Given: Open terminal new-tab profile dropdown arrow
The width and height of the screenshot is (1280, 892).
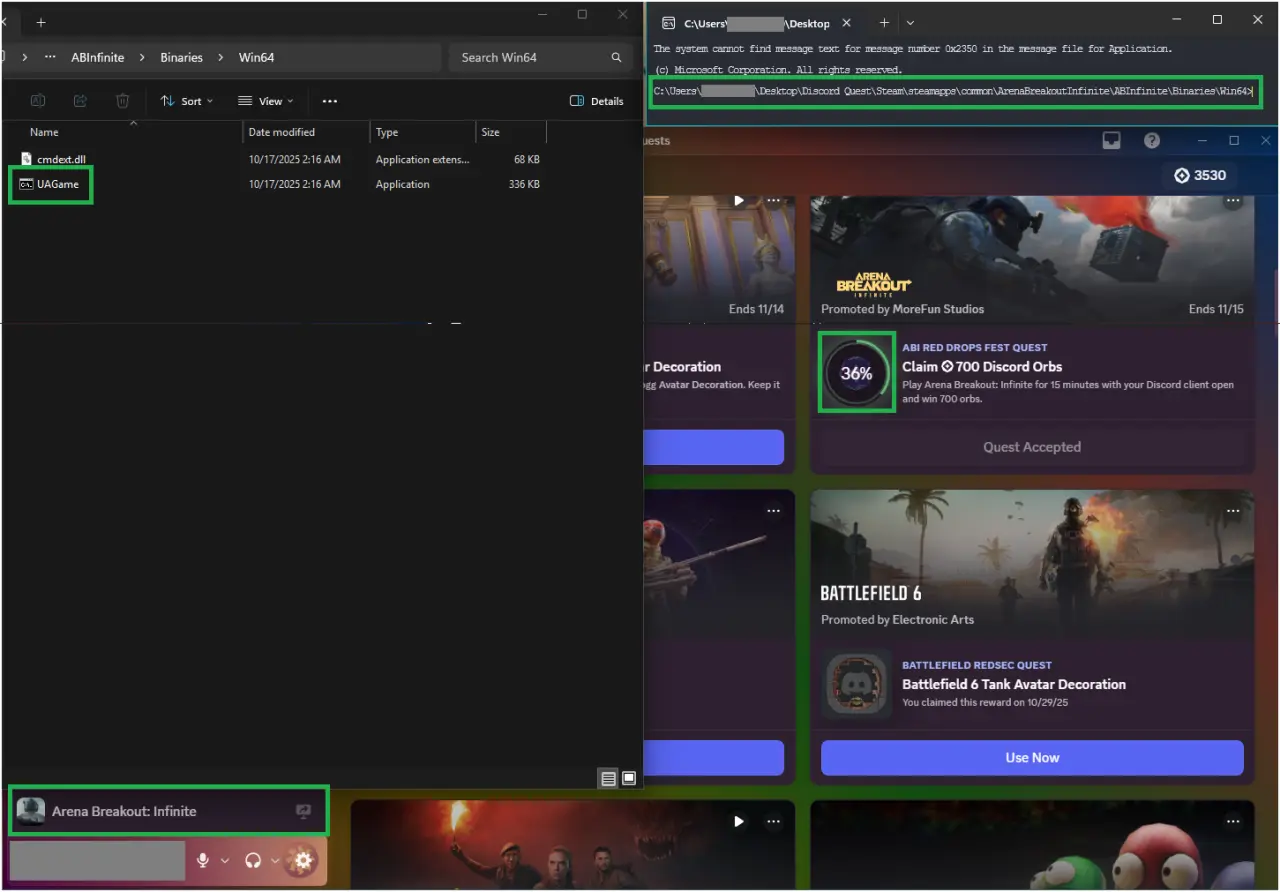Looking at the screenshot, I should (x=910, y=22).
